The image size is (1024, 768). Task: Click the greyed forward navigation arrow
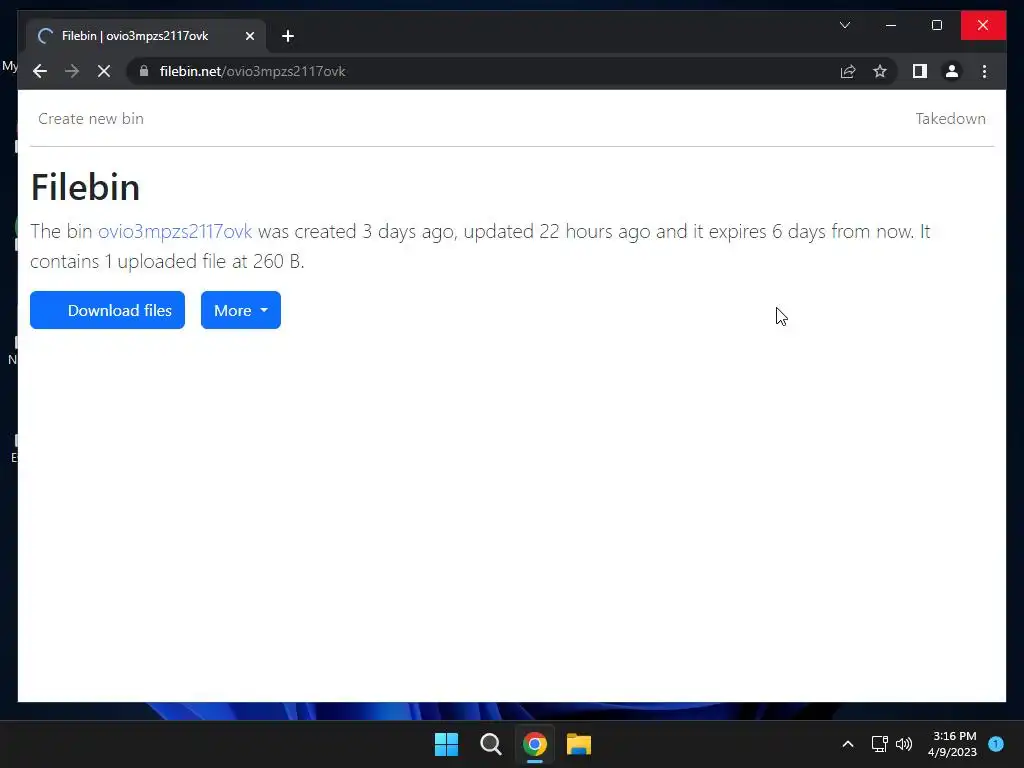[72, 71]
